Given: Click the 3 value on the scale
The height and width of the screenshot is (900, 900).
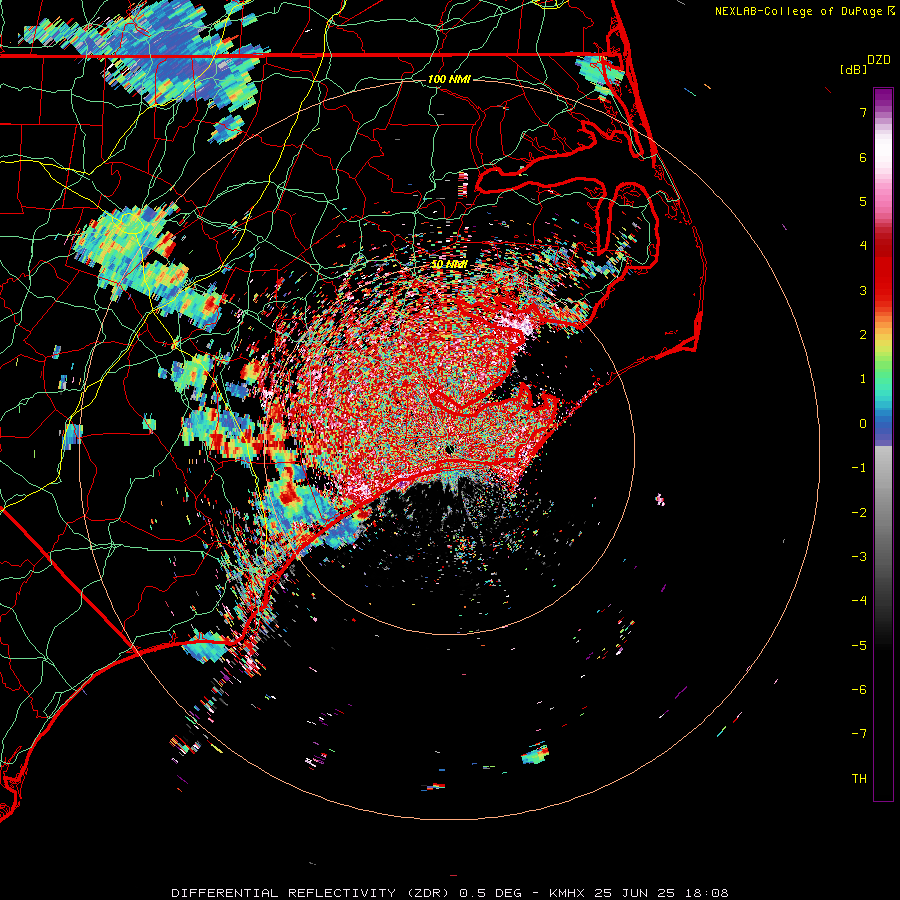Looking at the screenshot, I should pos(863,290).
